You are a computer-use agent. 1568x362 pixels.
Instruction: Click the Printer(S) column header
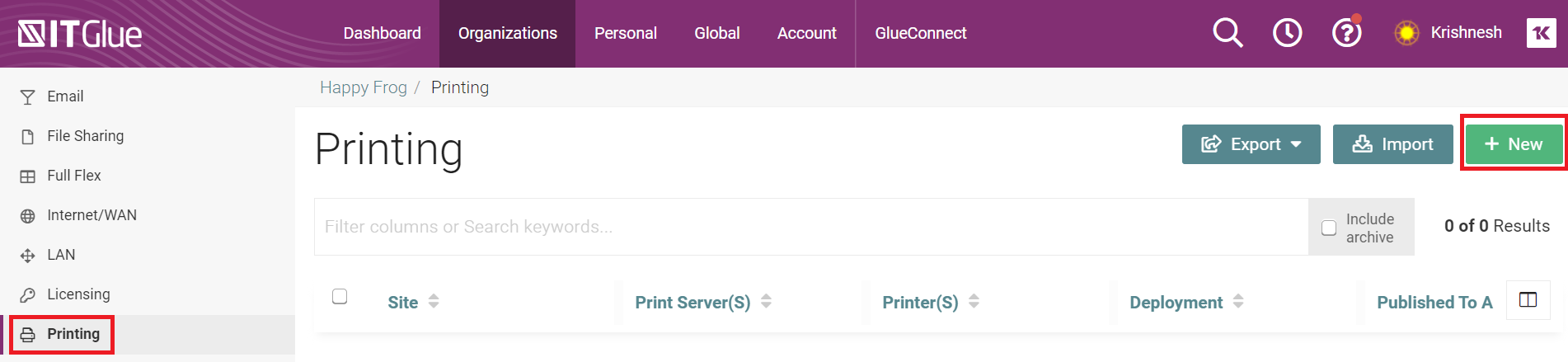[x=920, y=303]
